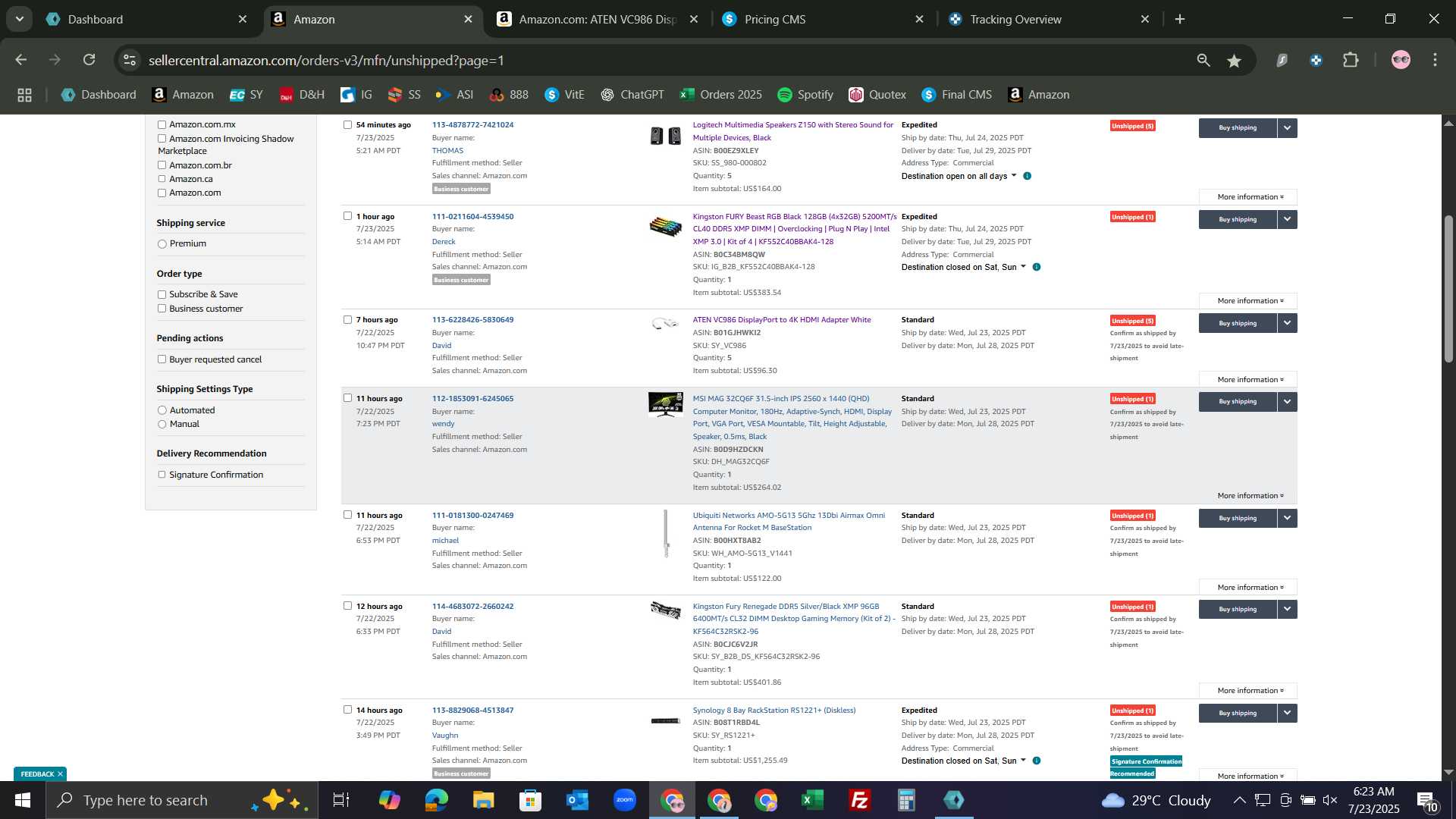This screenshot has width=1456, height=819.
Task: Select order 112-1853091-6245065 checkbox
Action: coord(347,398)
